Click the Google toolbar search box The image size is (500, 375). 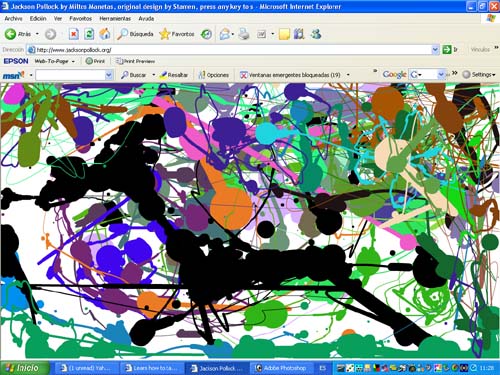coord(427,74)
